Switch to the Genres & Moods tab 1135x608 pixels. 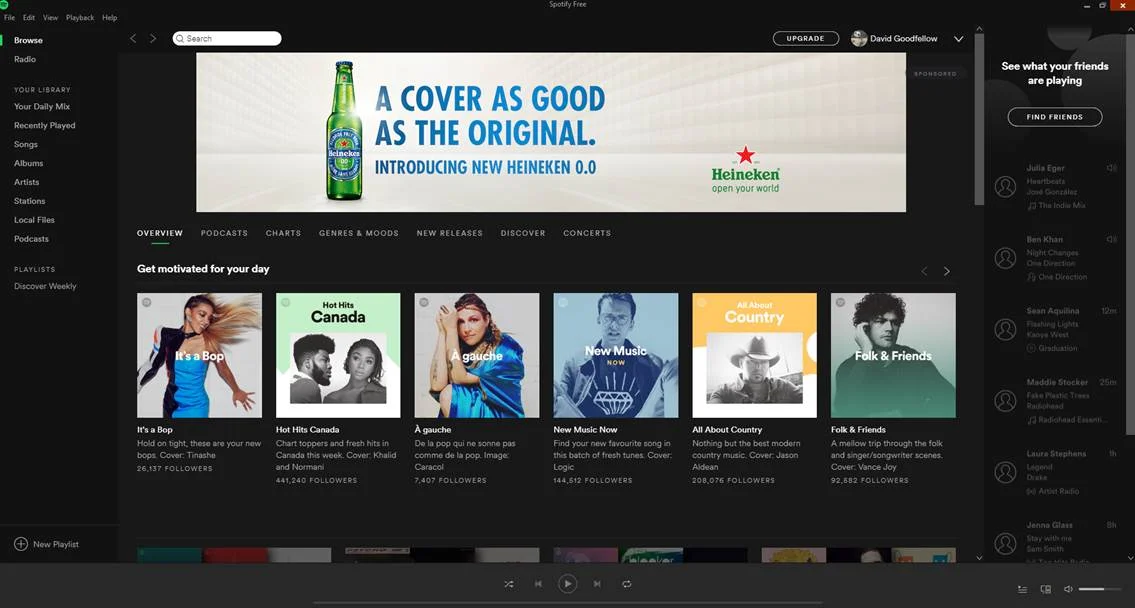point(359,233)
